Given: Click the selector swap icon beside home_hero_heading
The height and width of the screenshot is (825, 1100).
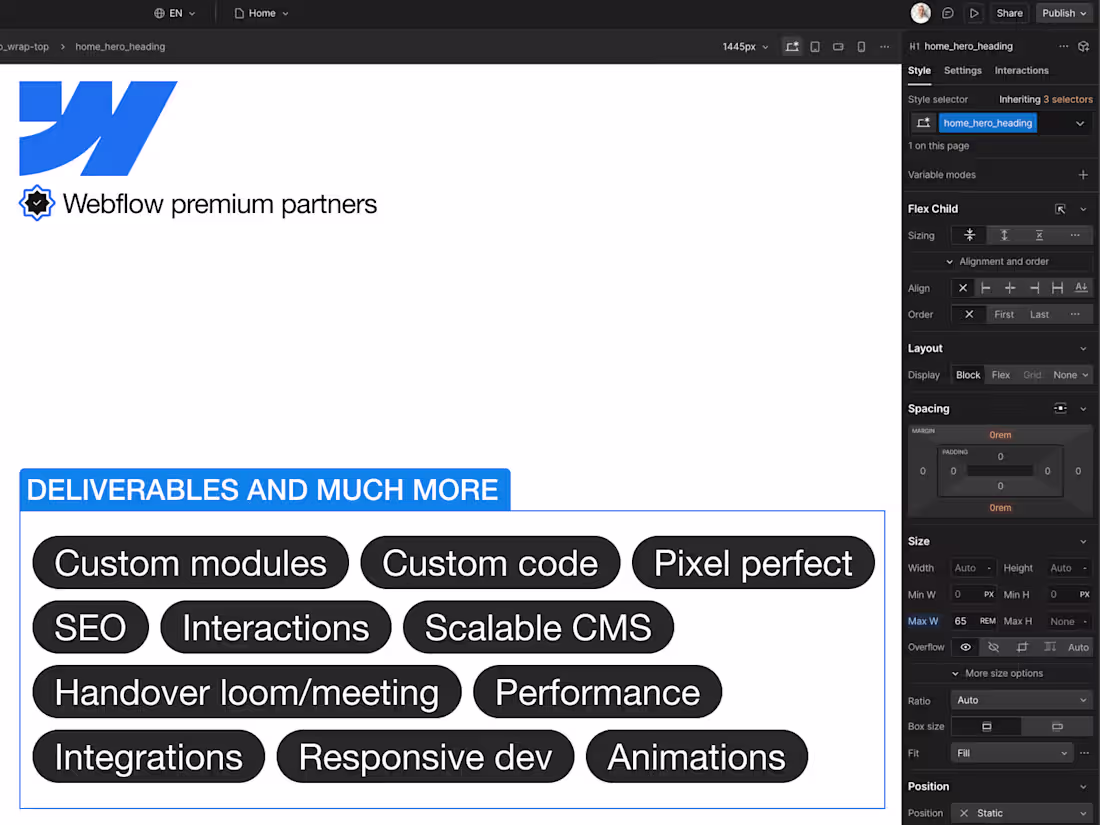Looking at the screenshot, I should click(x=922, y=122).
